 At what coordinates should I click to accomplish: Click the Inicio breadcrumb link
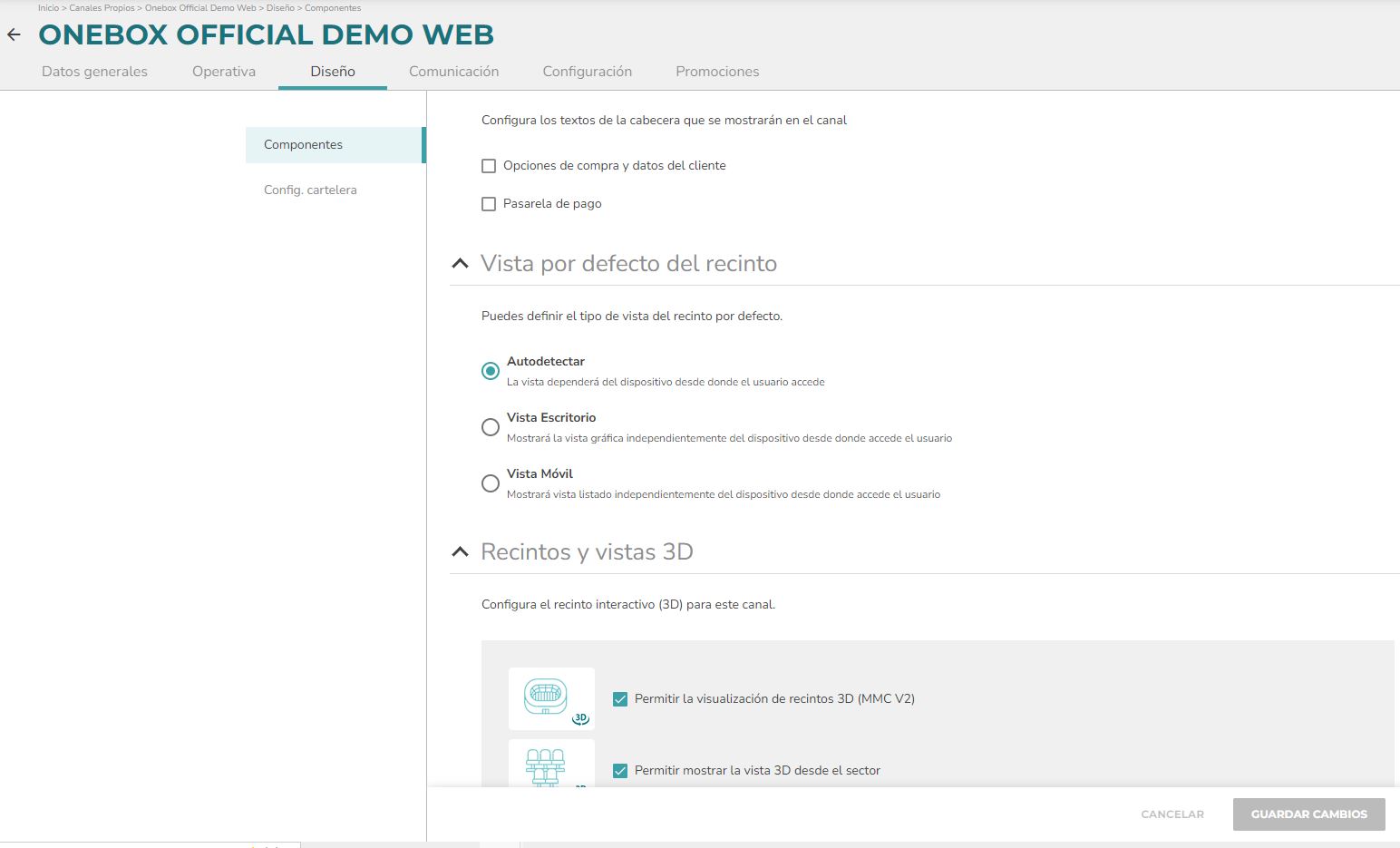[x=48, y=8]
